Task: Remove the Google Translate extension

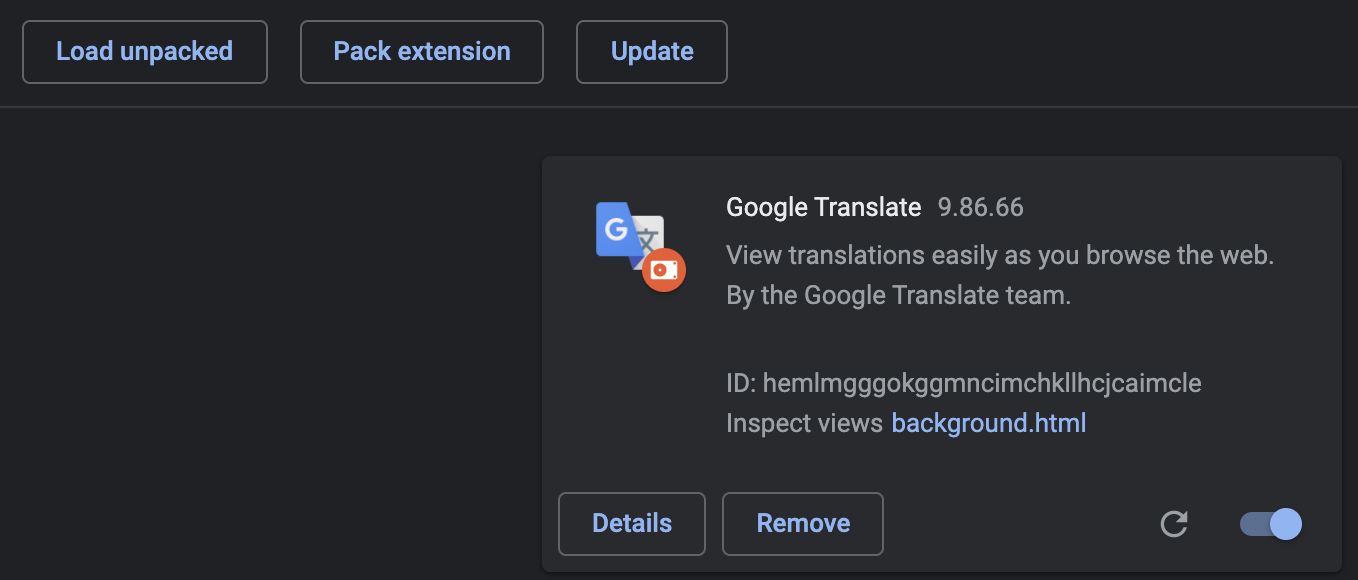Action: coord(803,524)
